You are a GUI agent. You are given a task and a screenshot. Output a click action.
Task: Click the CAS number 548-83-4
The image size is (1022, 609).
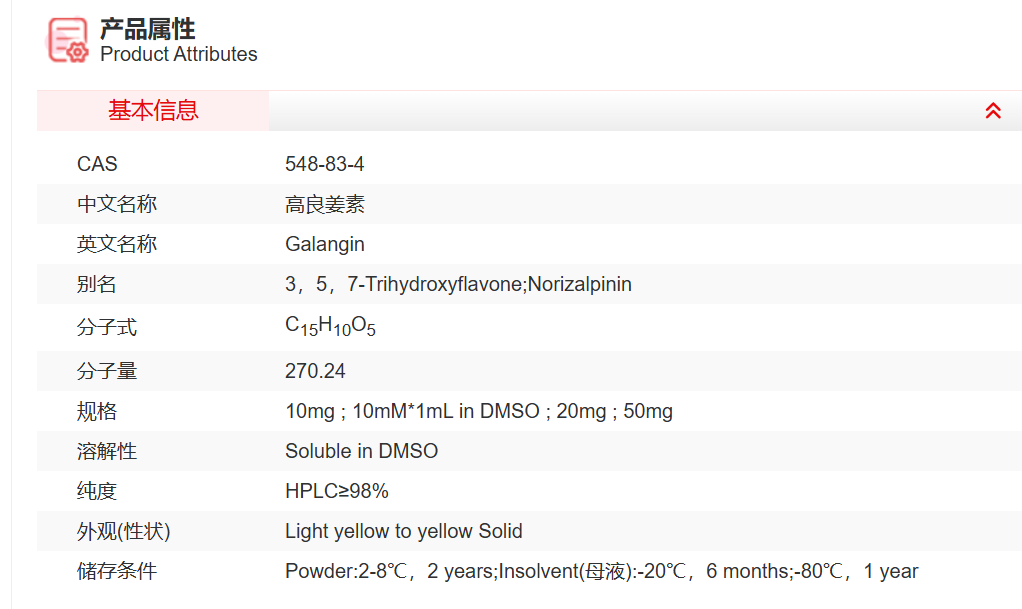tap(325, 164)
